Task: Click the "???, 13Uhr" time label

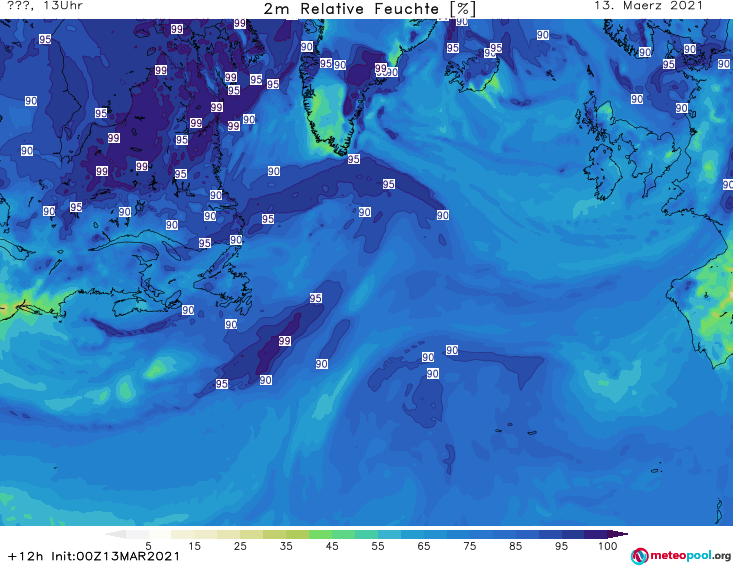Action: 45,6
